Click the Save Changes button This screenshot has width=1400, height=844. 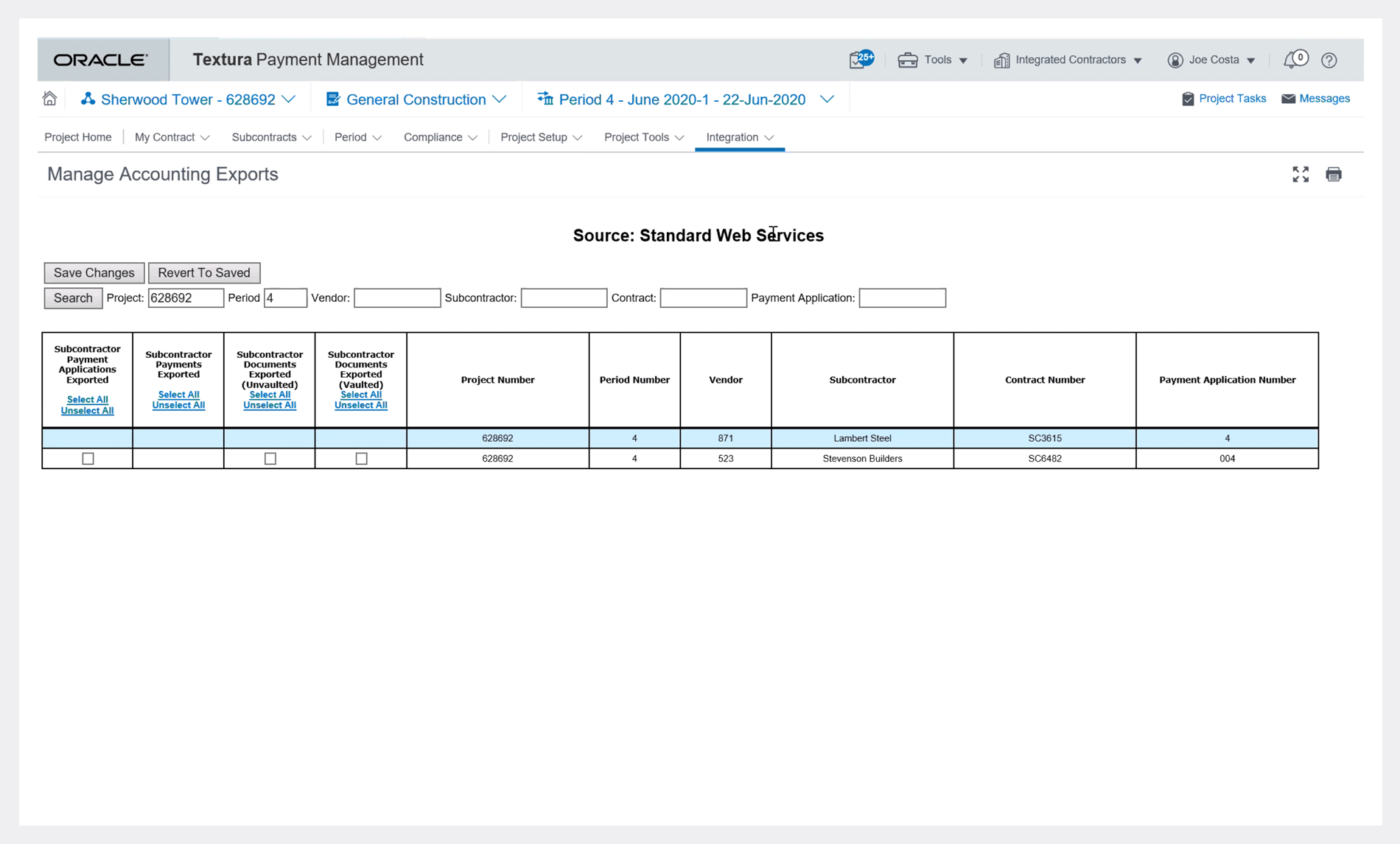(x=94, y=272)
